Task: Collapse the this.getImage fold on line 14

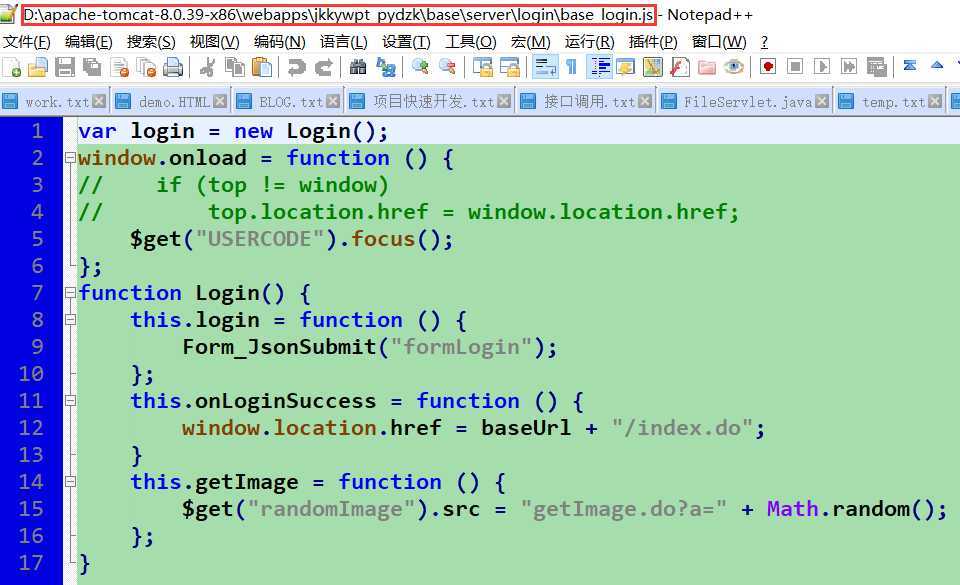Action: (70, 482)
